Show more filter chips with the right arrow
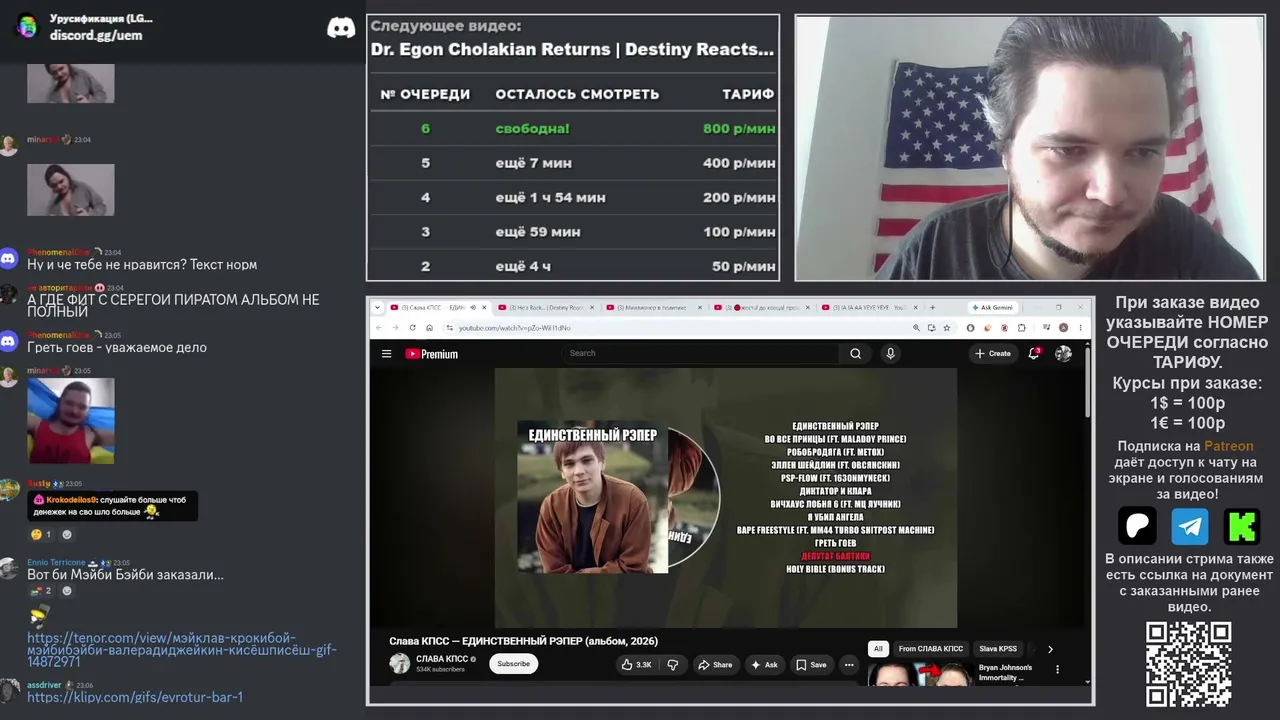This screenshot has width=1280, height=720. (x=1050, y=649)
